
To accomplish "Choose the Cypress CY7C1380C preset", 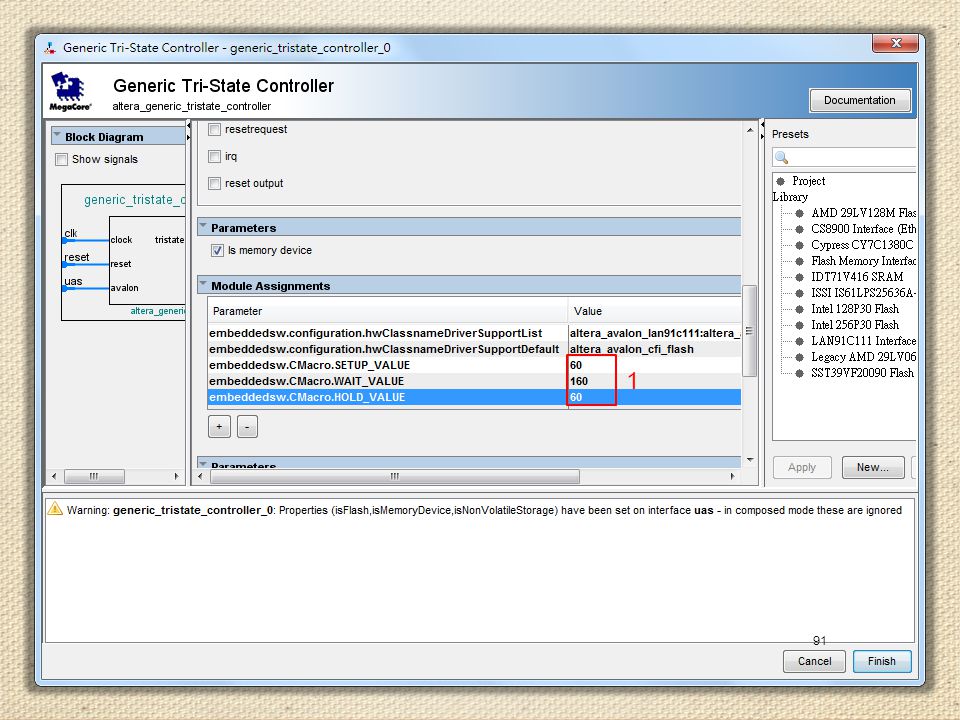I will 862,245.
